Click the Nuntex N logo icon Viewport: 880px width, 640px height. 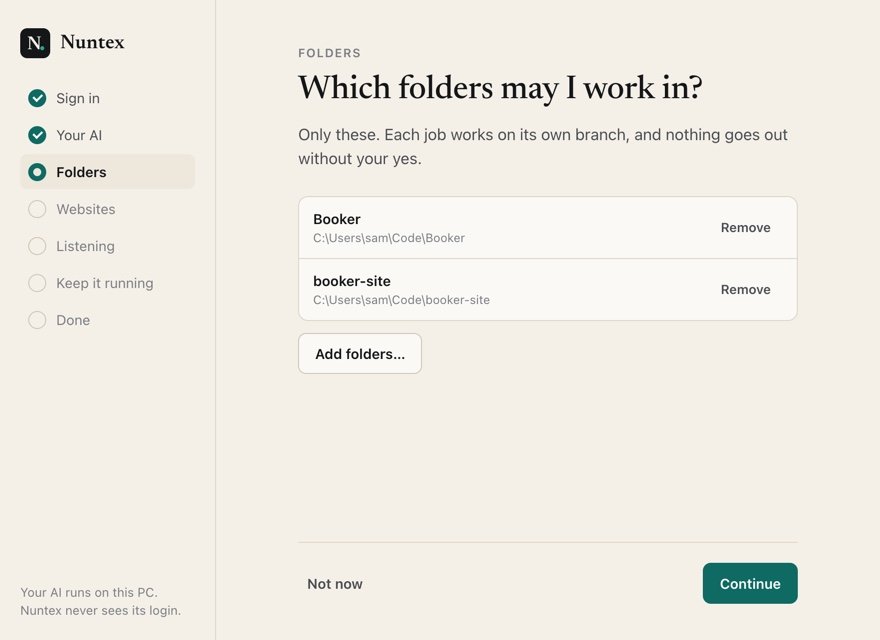[35, 43]
